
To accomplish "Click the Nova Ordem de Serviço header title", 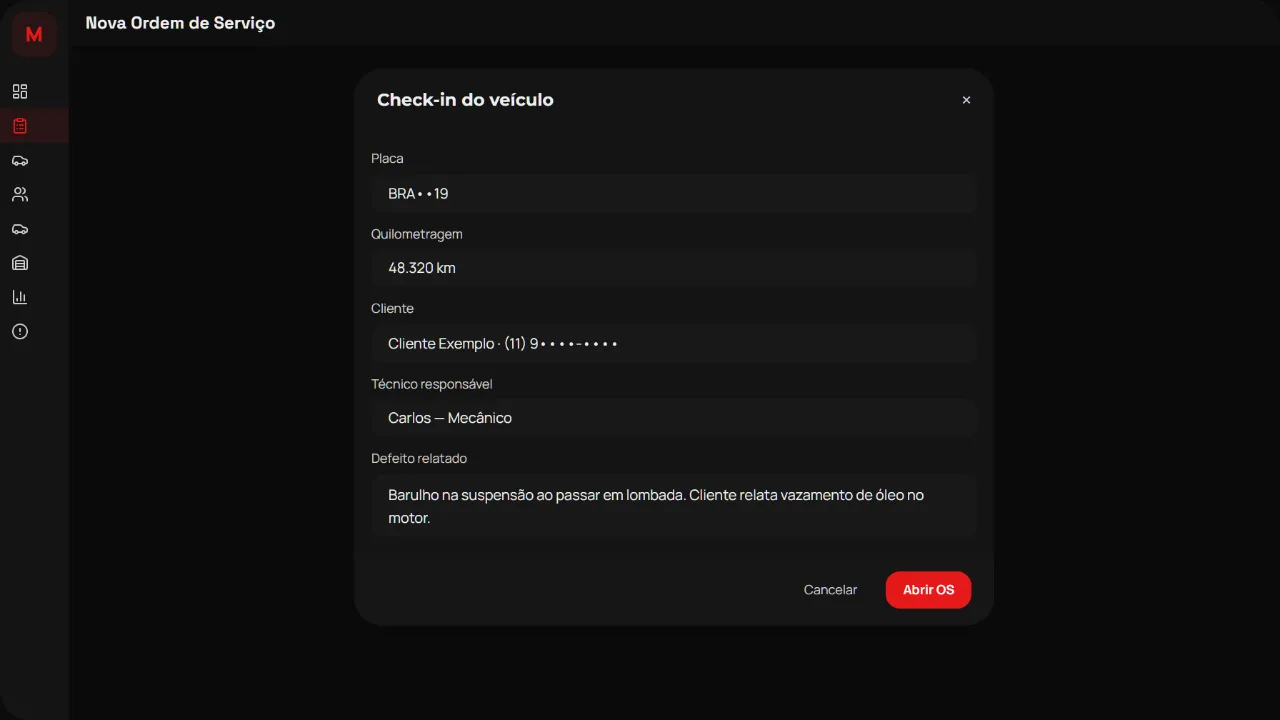I will pyautogui.click(x=180, y=23).
